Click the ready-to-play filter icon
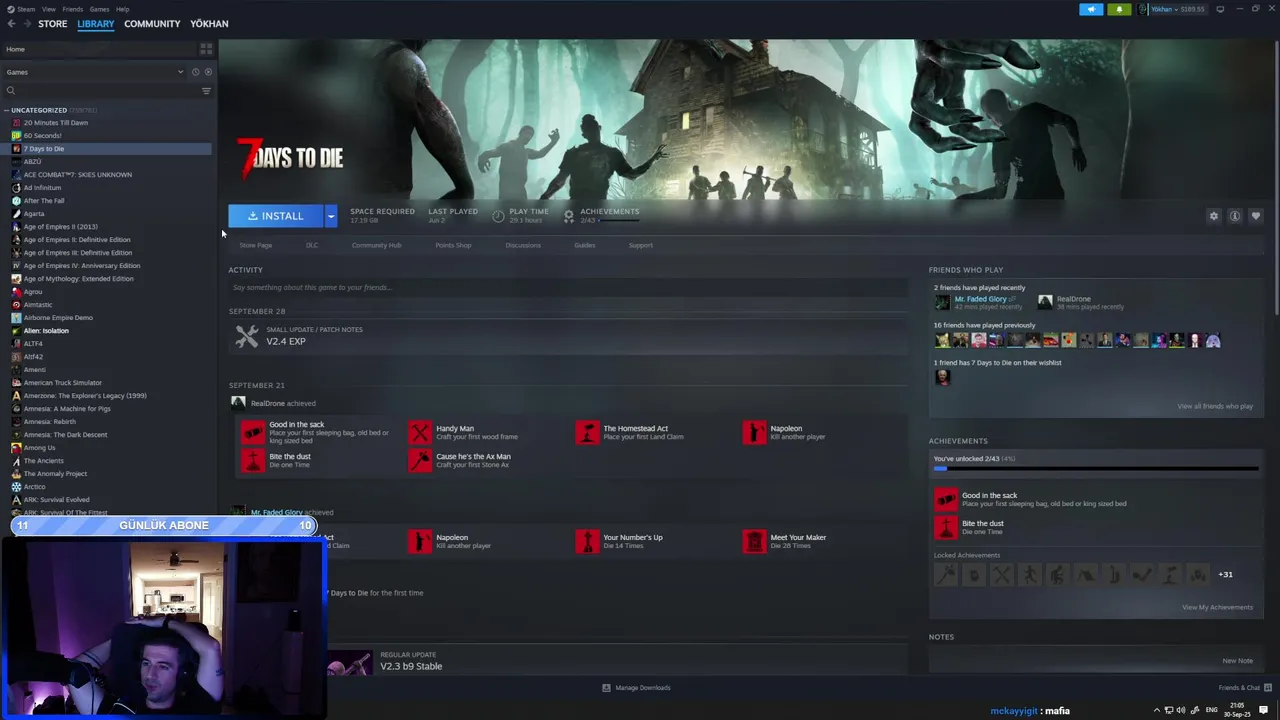Screen dimensions: 1280x720 [x=208, y=72]
